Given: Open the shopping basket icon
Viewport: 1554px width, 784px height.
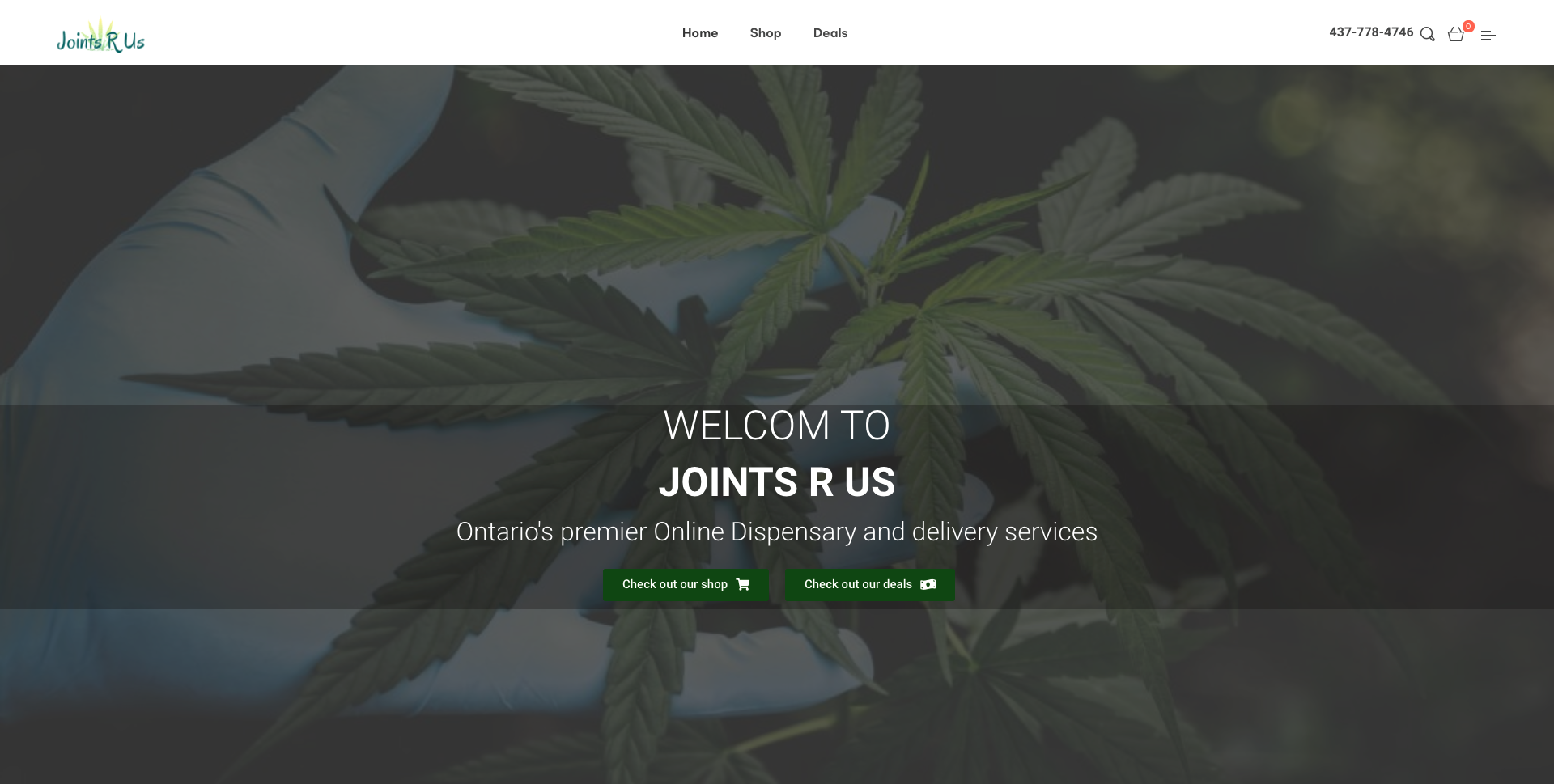Looking at the screenshot, I should [x=1455, y=35].
